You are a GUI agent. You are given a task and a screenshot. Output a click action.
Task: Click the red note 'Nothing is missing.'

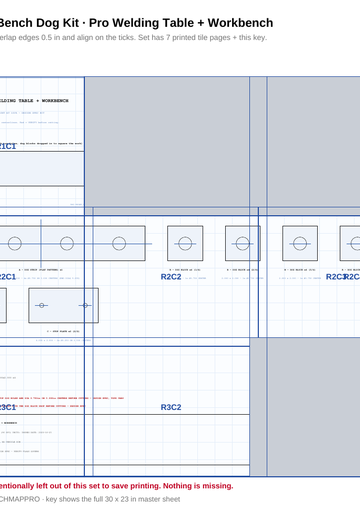click(198, 486)
